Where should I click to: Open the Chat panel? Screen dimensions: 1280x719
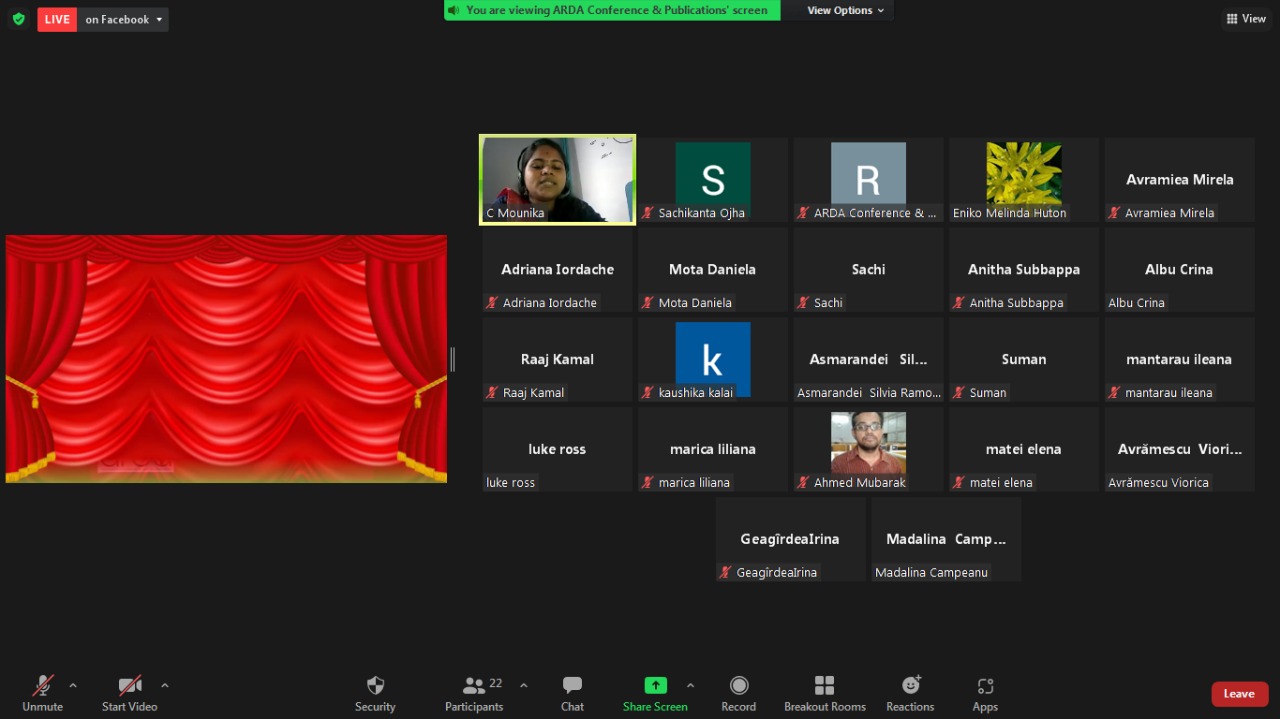pos(572,693)
